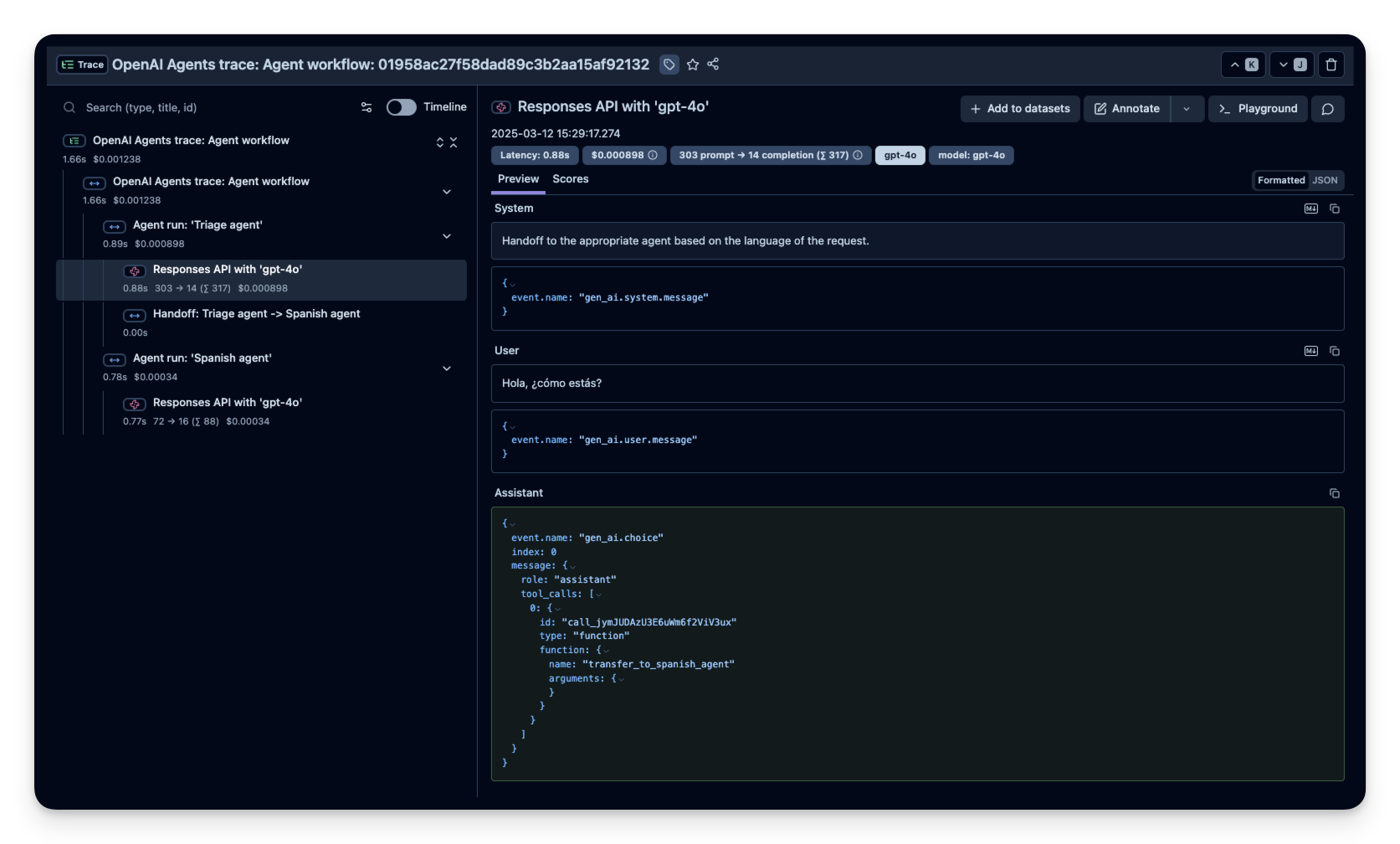Screen dimensions: 1400x844
Task: Click the Trace label badge in header
Action: (82, 64)
